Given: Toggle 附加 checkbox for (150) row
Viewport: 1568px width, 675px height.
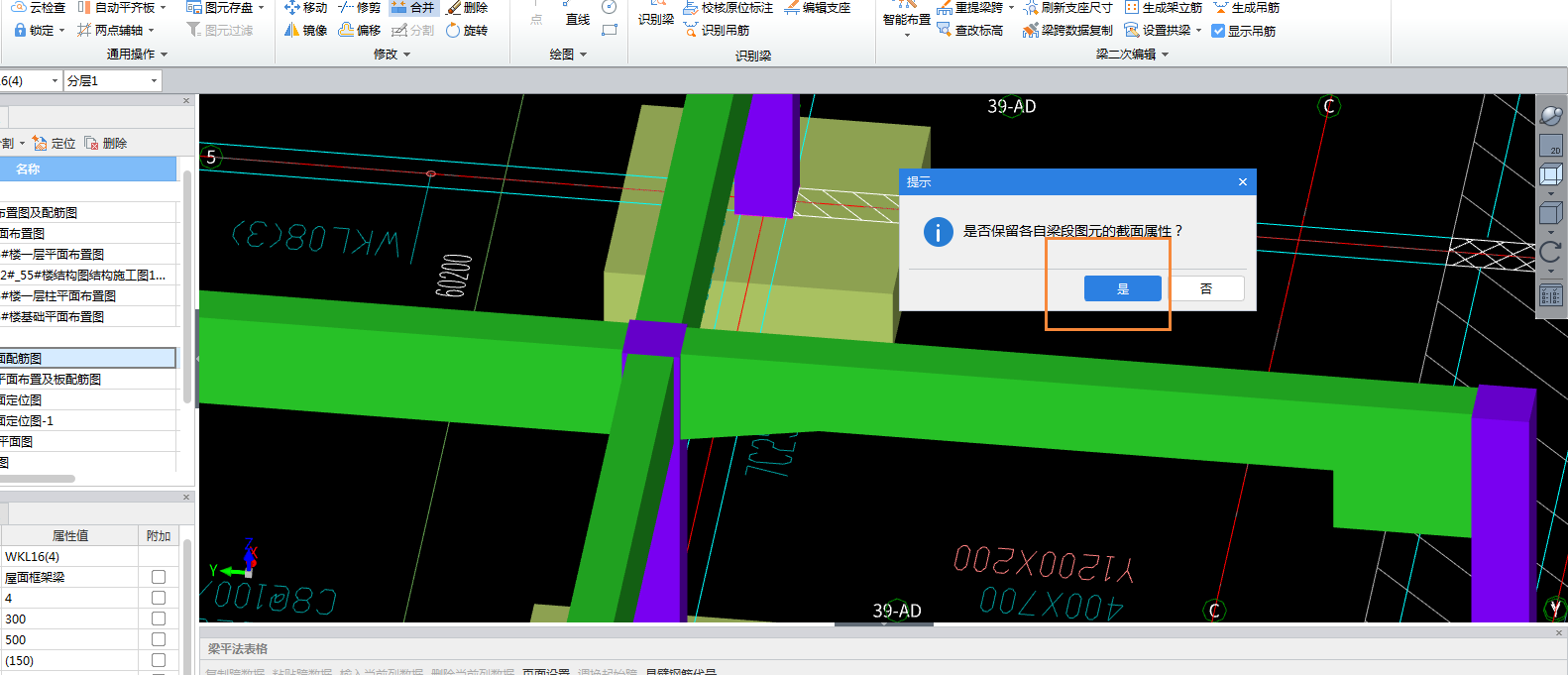Looking at the screenshot, I should point(159,660).
